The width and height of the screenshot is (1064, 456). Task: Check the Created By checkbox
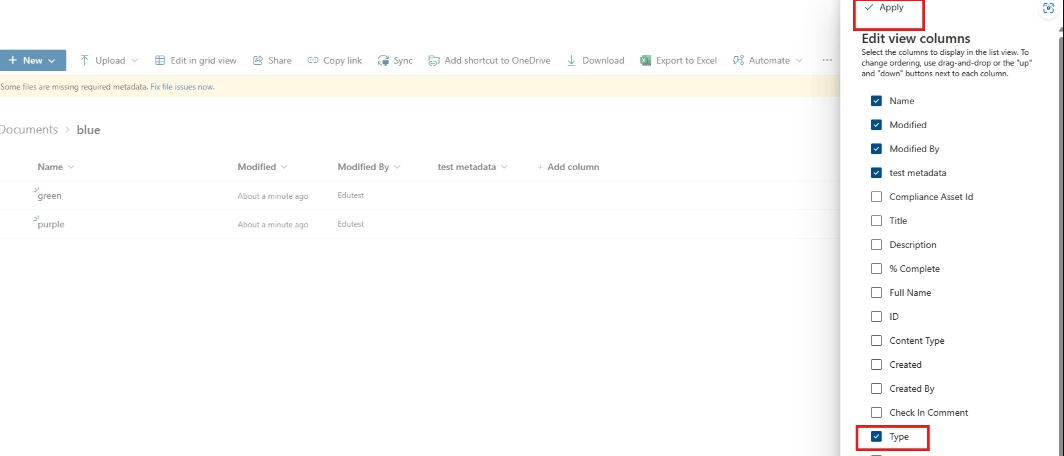876,389
